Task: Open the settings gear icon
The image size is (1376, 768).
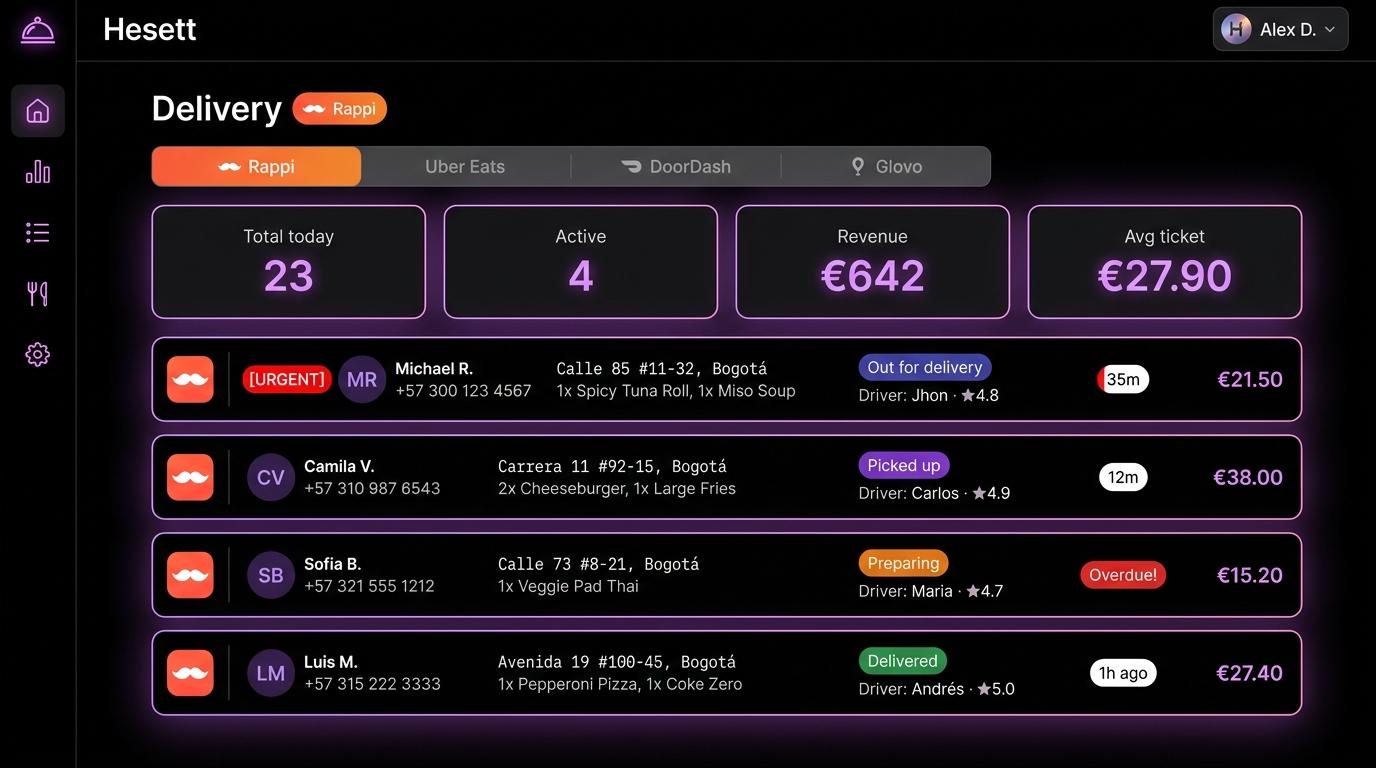Action: point(38,354)
